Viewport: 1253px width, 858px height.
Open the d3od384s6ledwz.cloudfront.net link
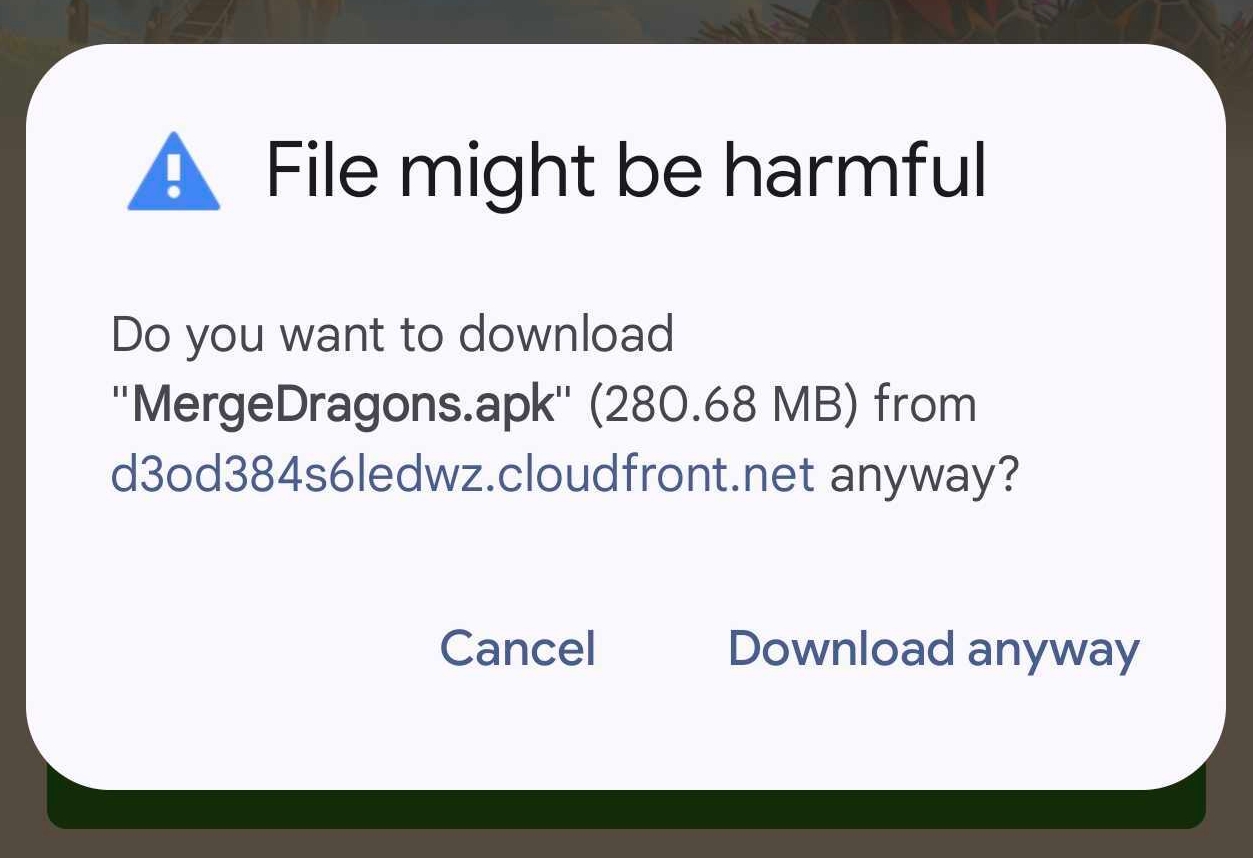click(x=462, y=476)
